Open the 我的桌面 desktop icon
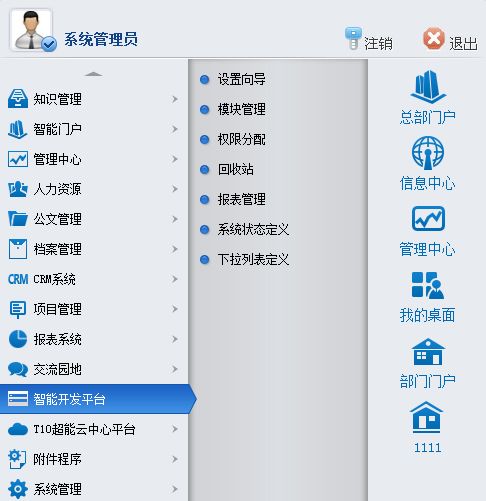This screenshot has height=501, width=486. 428,285
